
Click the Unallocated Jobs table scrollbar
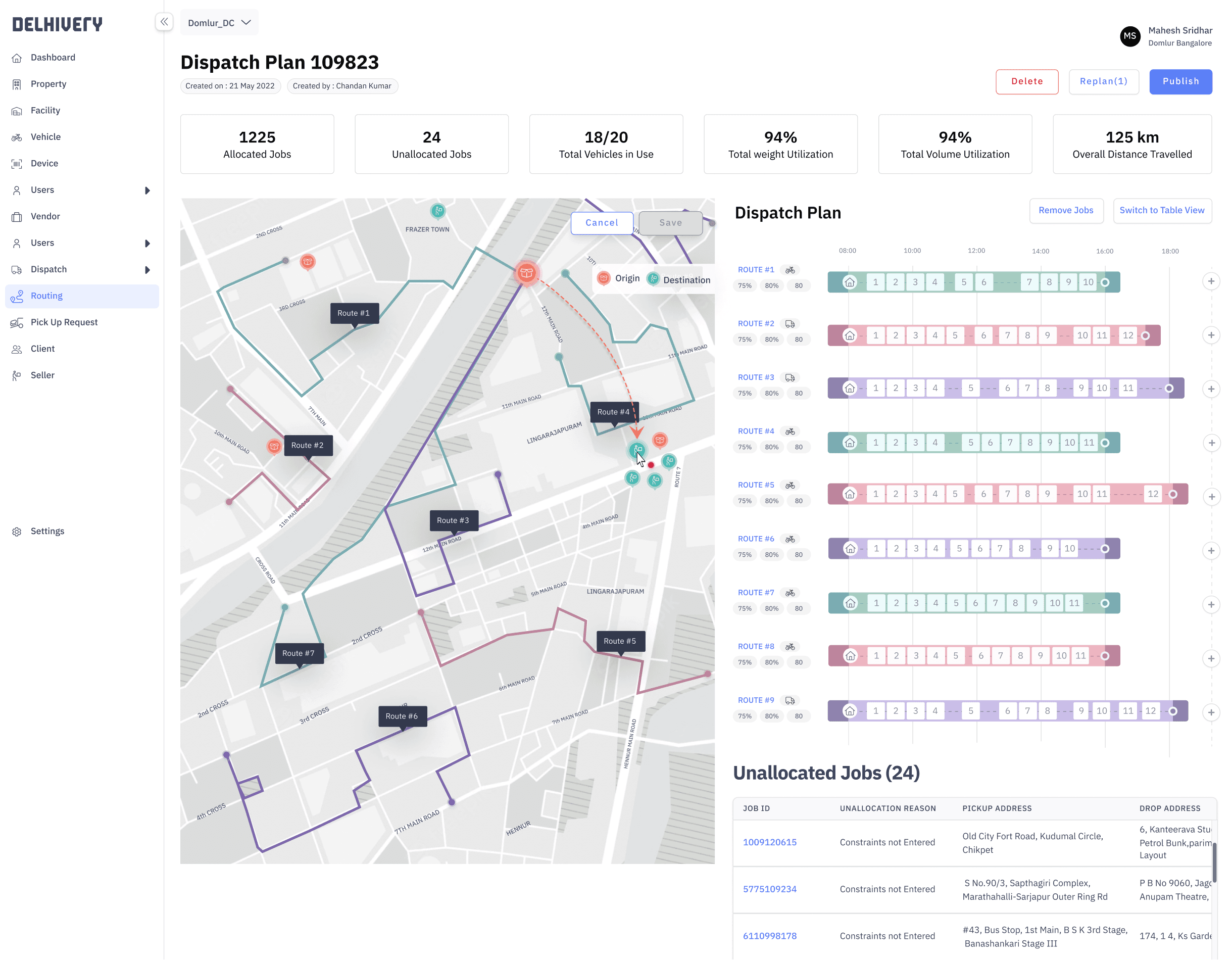click(1214, 862)
